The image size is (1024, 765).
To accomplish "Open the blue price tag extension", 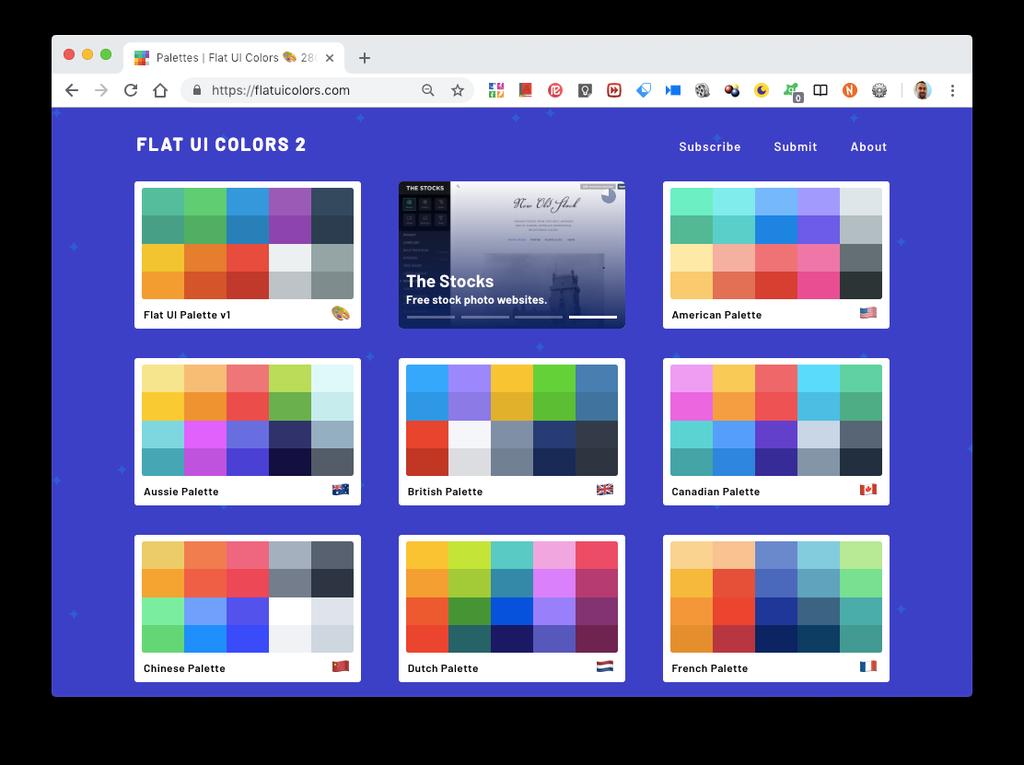I will pos(643,90).
